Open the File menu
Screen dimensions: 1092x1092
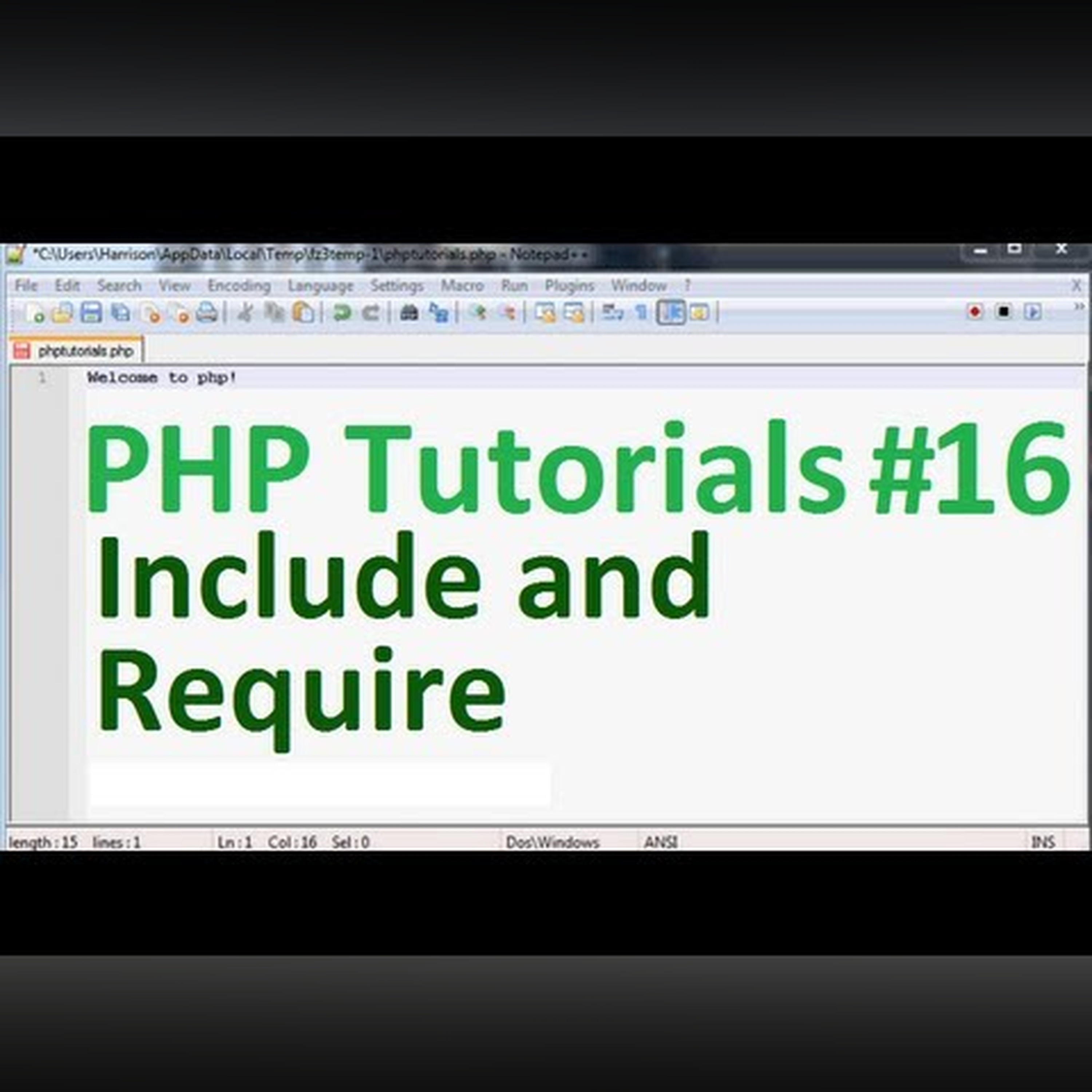click(x=26, y=285)
